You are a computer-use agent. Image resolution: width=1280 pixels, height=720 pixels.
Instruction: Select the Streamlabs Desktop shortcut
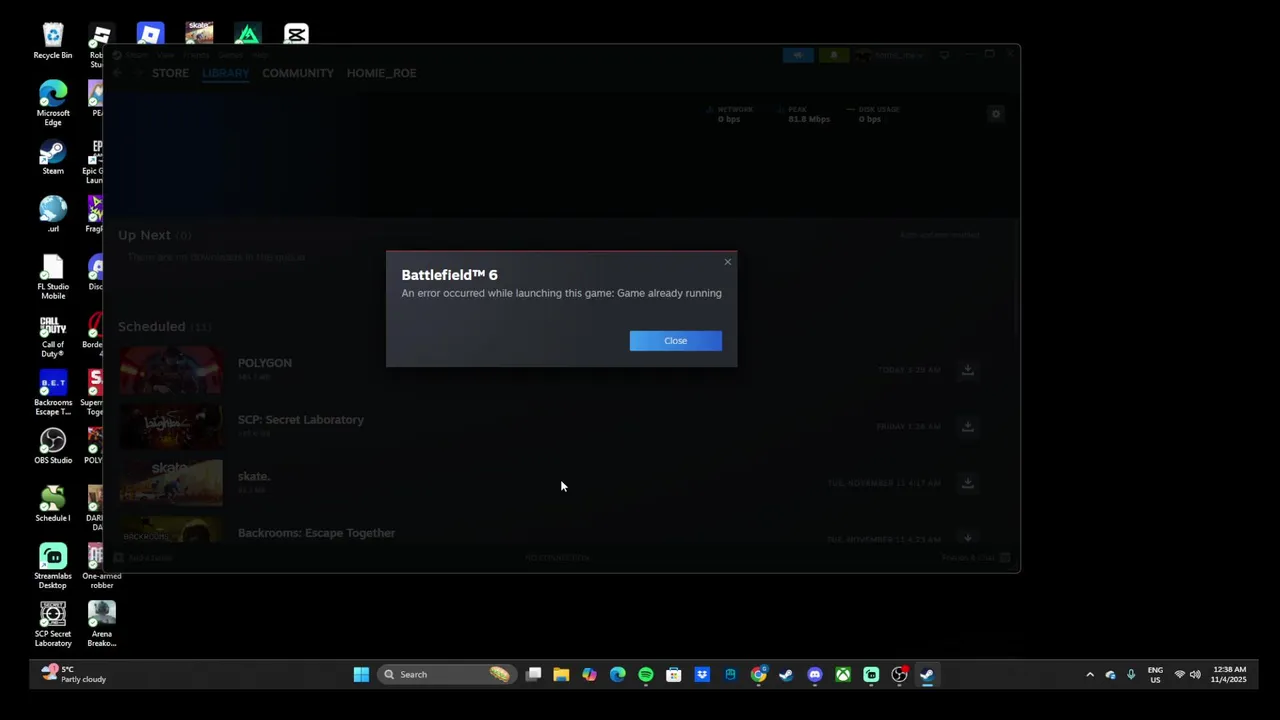53,567
